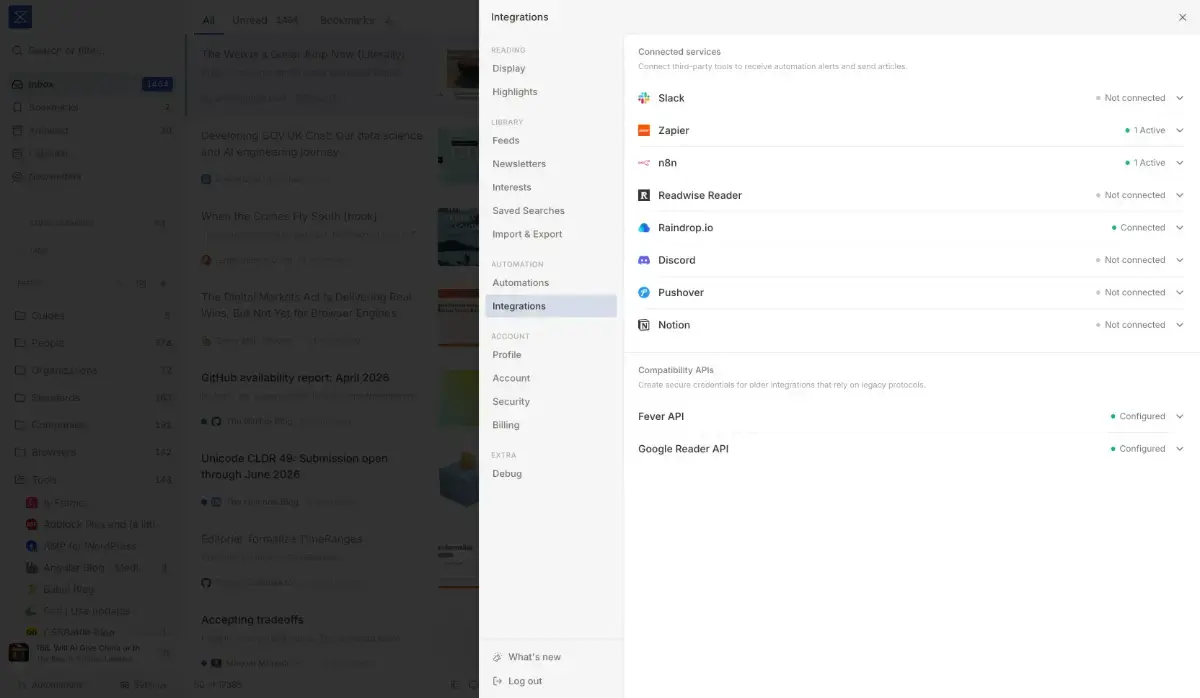The height and width of the screenshot is (698, 1200).
Task: Click the search magnifier icon in background sidebar
Action: [x=17, y=50]
